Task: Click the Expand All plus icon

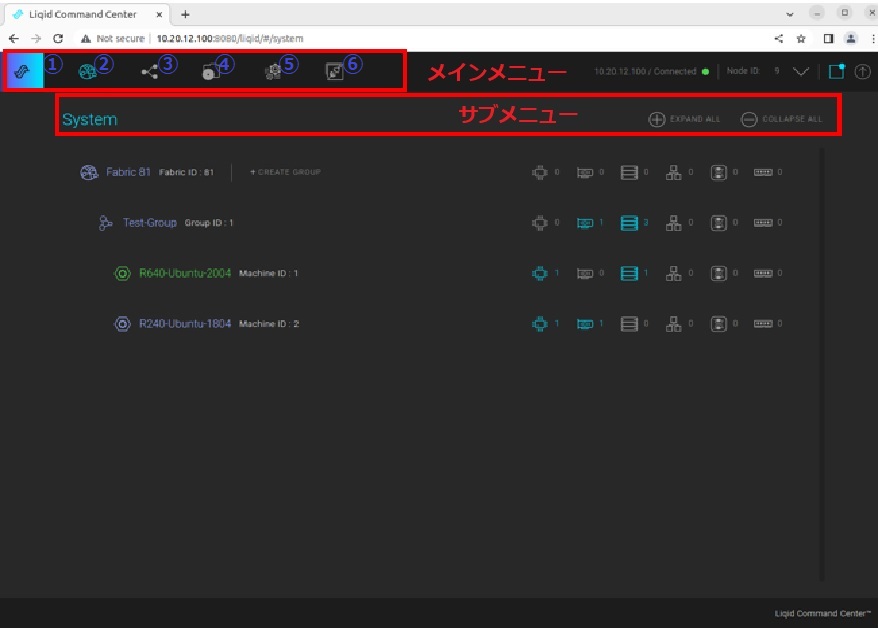Action: (x=656, y=119)
